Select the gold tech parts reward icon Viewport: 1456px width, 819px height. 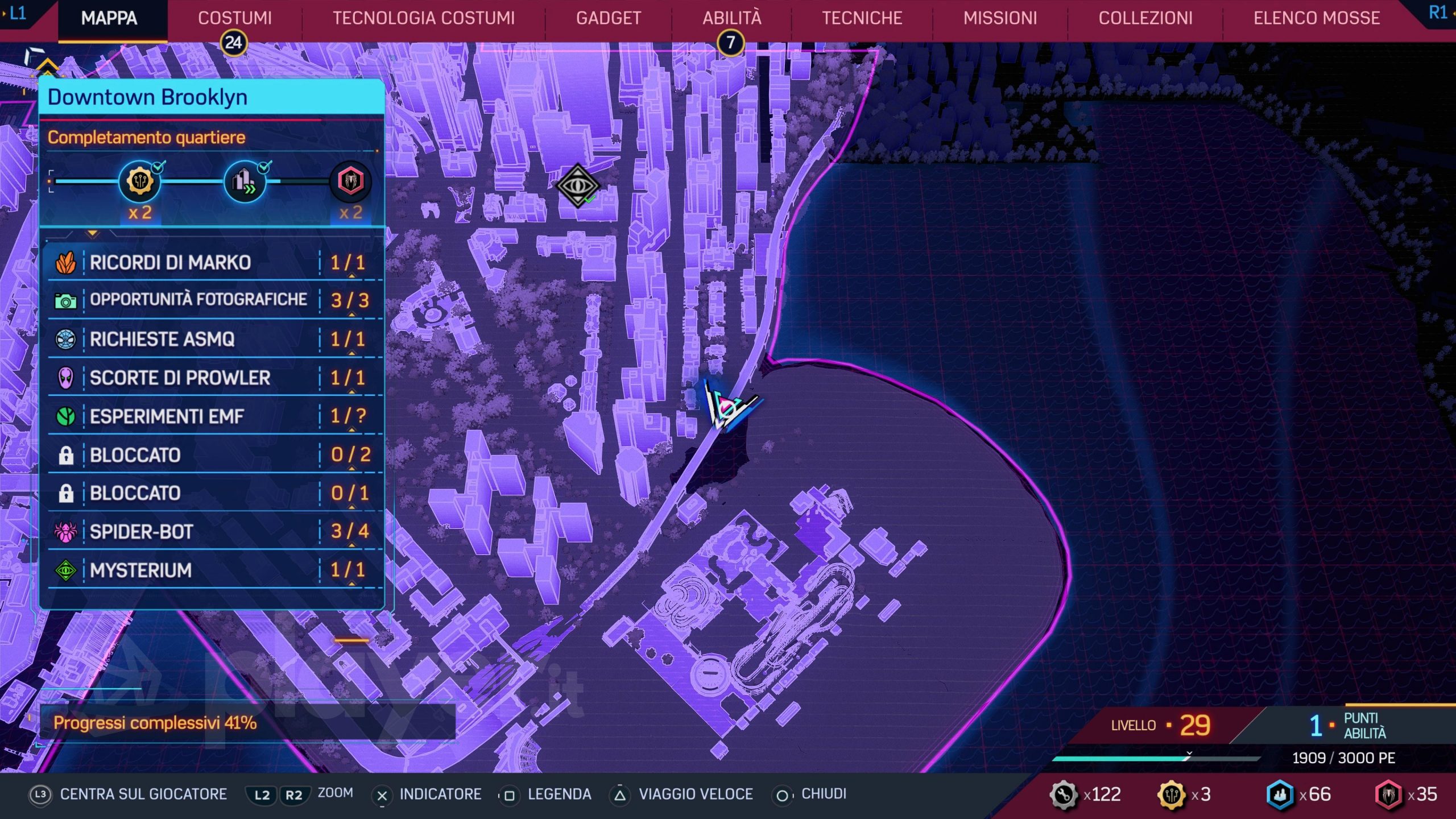(x=139, y=181)
